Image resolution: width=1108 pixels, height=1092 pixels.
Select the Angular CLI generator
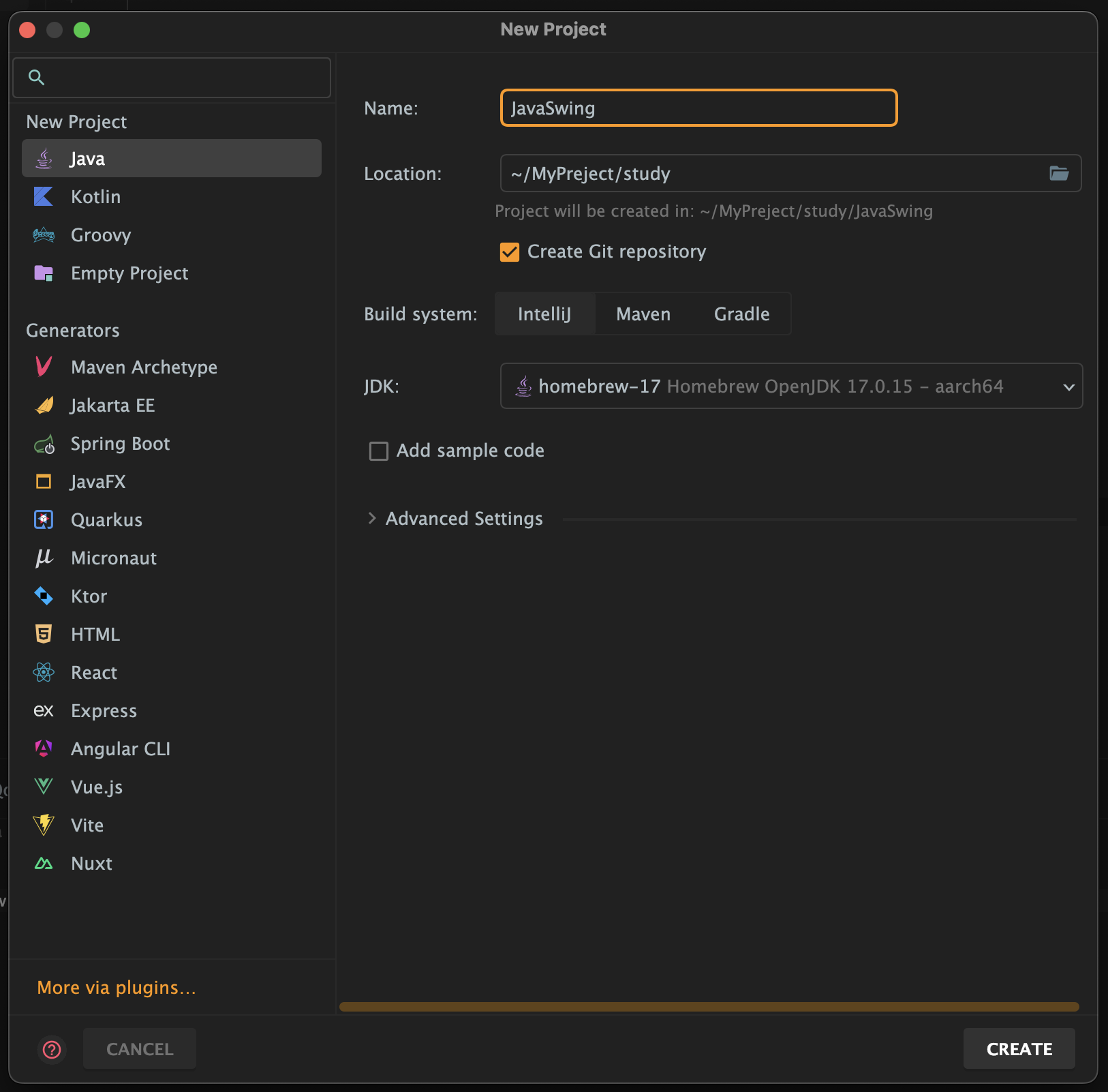172,749
